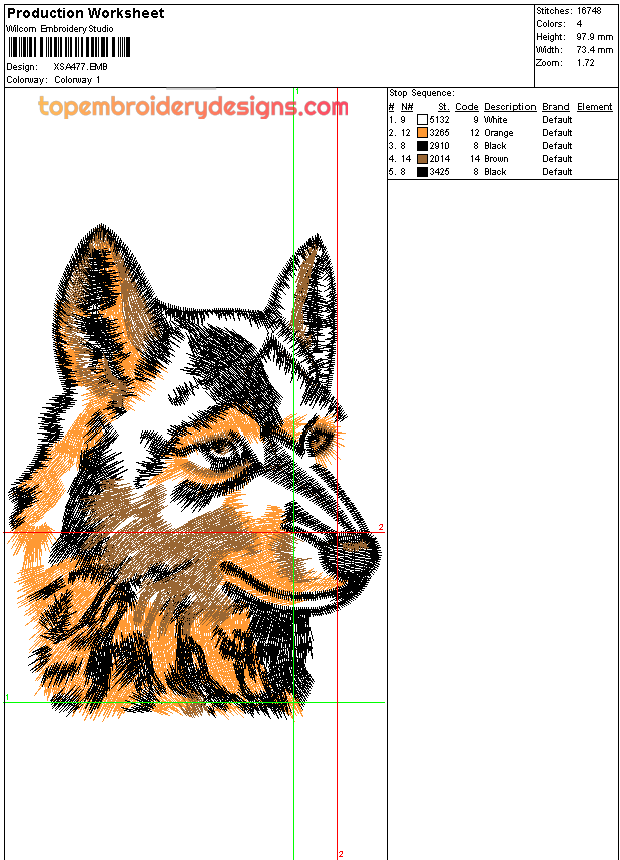Click the stitch count '3425'

coord(439,172)
